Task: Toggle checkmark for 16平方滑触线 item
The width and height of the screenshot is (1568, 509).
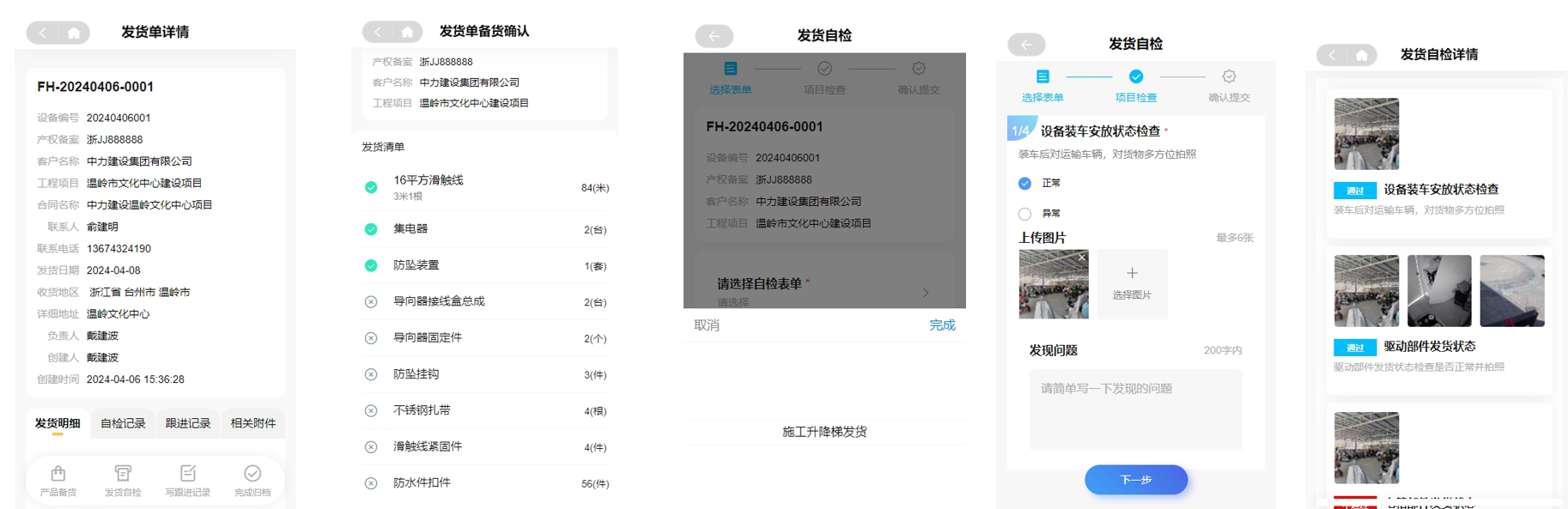Action: pos(371,187)
